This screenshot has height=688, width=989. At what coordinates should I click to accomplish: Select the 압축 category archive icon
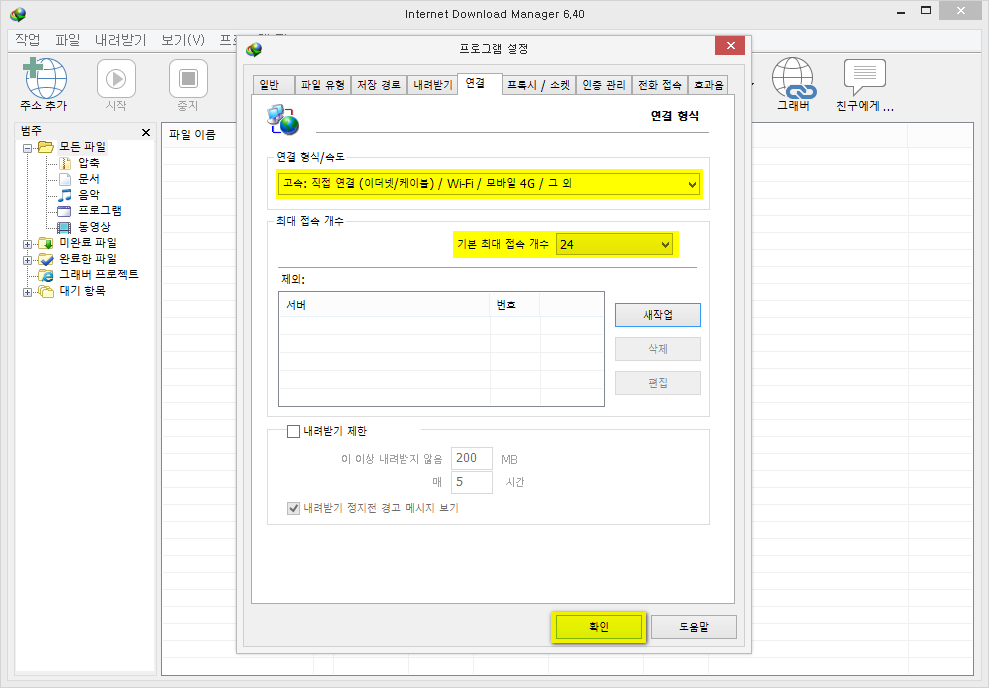pyautogui.click(x=64, y=163)
